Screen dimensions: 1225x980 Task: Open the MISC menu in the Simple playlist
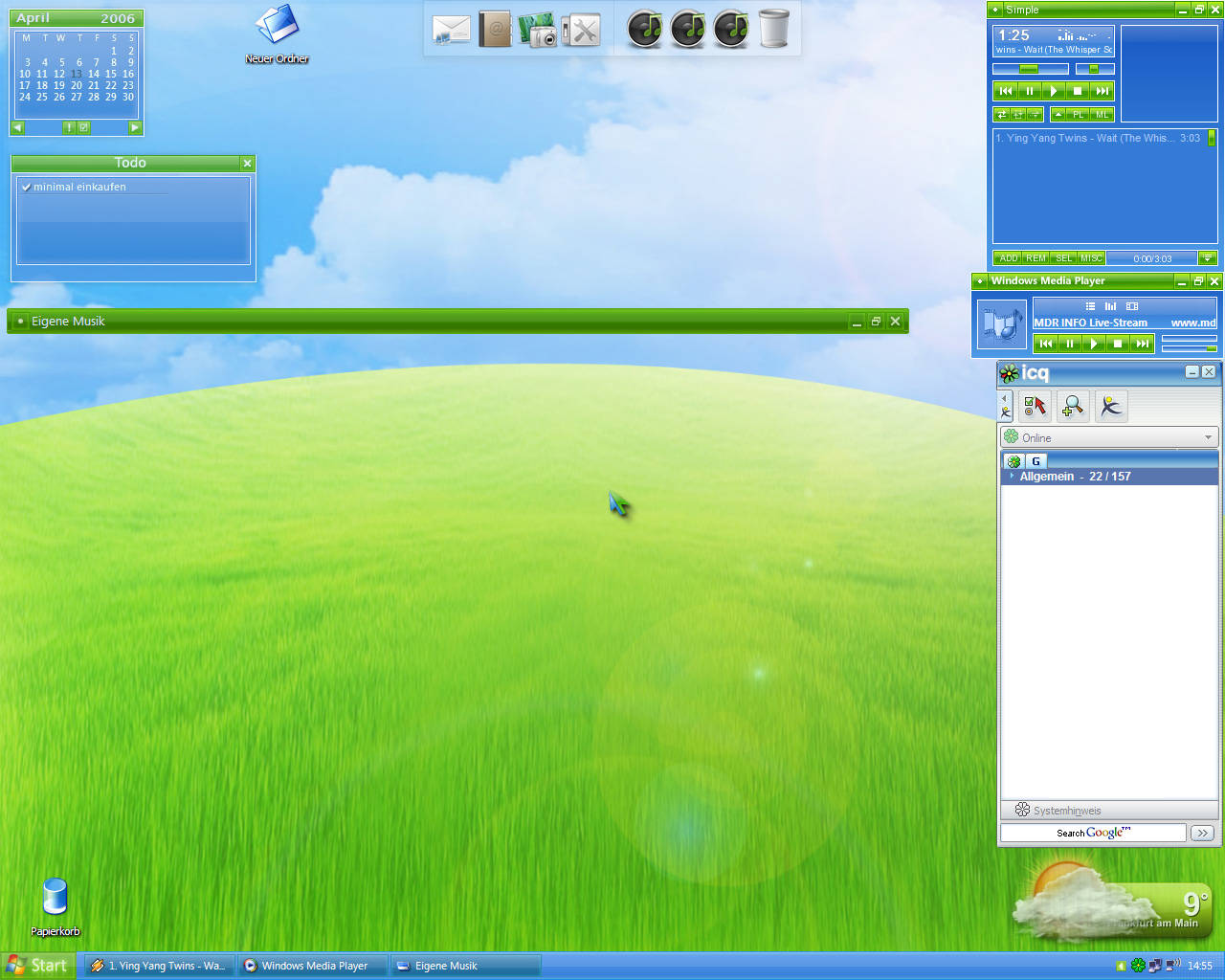tap(1092, 258)
